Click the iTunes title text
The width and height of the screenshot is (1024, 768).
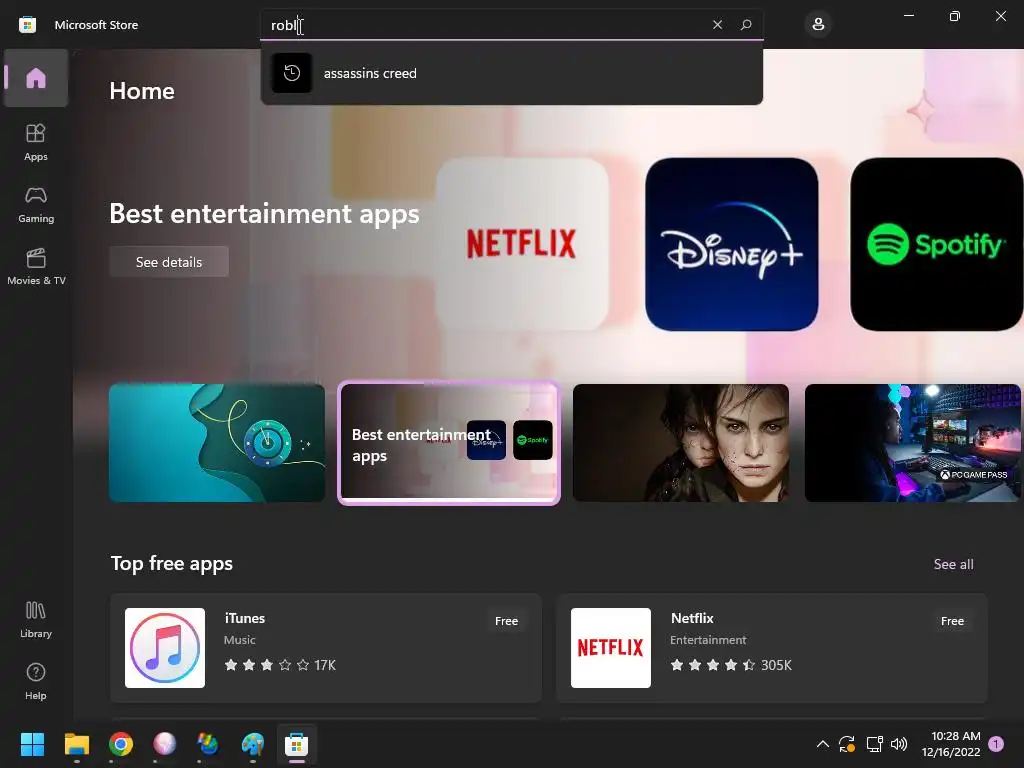(x=245, y=618)
